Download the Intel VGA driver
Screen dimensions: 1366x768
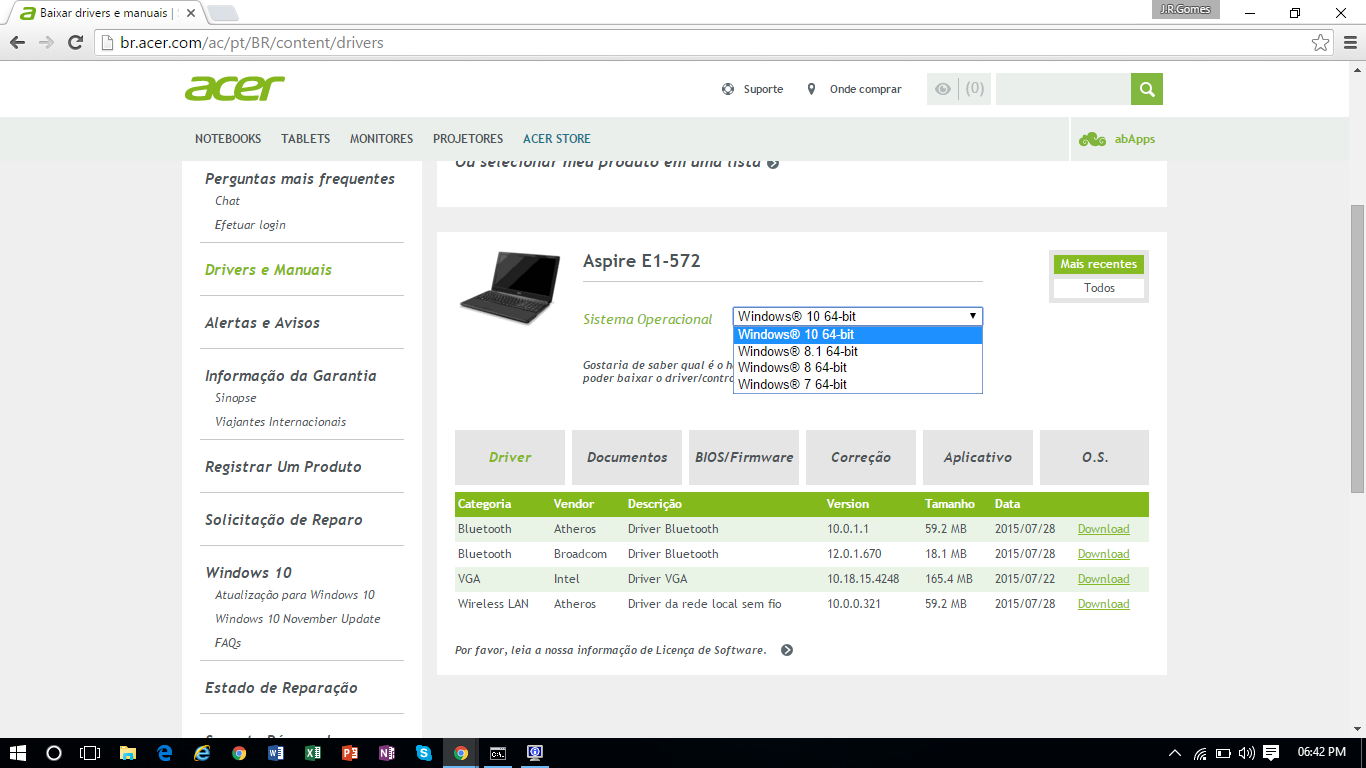pos(1103,579)
